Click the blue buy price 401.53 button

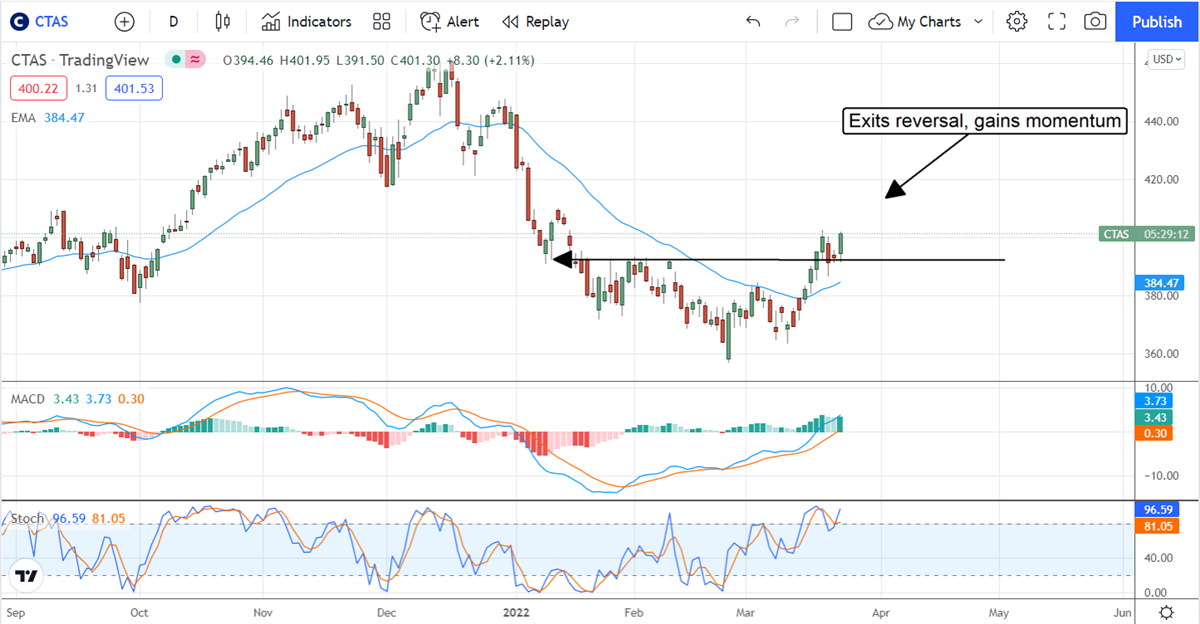tap(133, 88)
